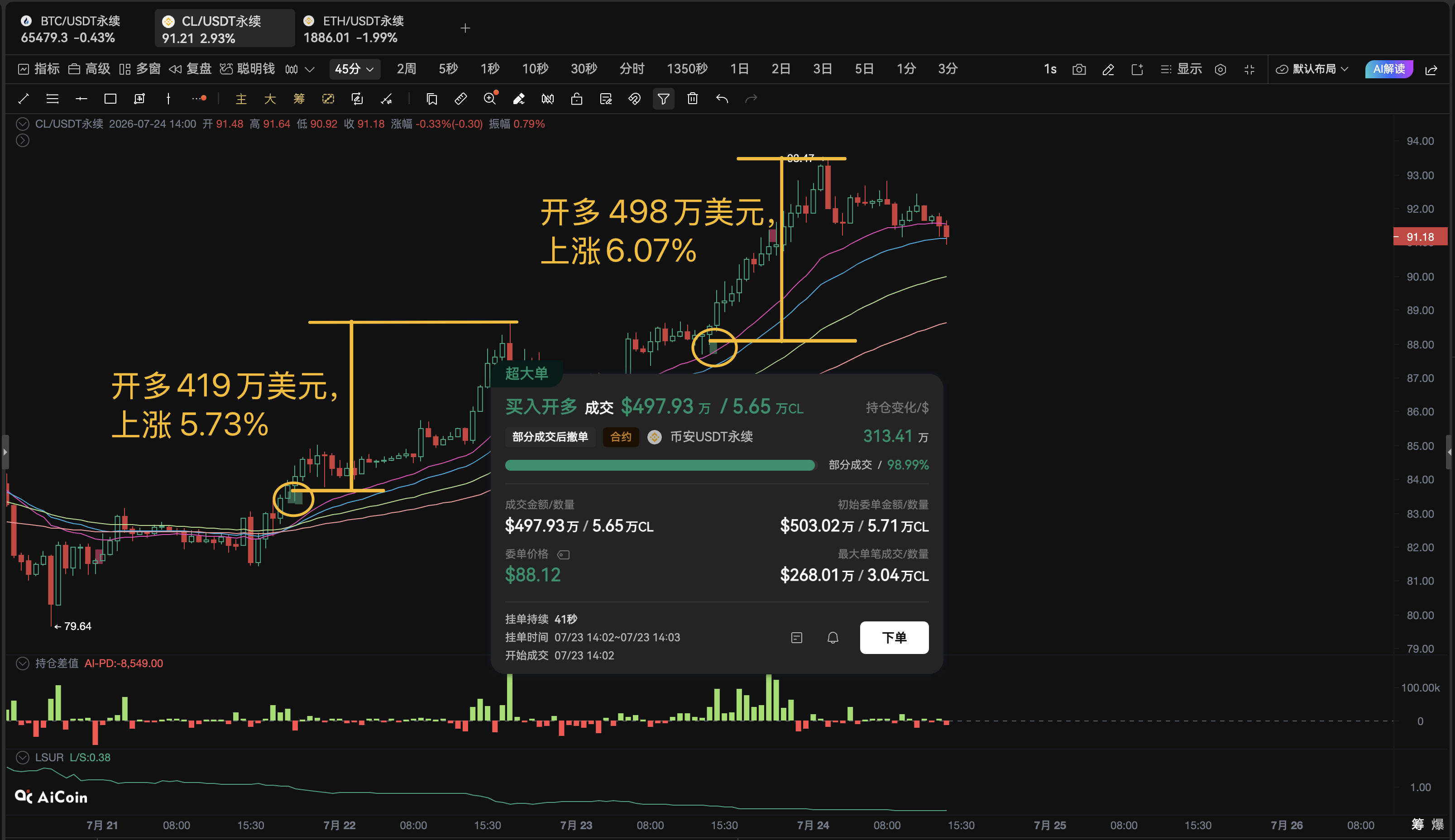Click the 筹 button at bottom right
This screenshot has width=1455, height=840.
pyautogui.click(x=1417, y=825)
